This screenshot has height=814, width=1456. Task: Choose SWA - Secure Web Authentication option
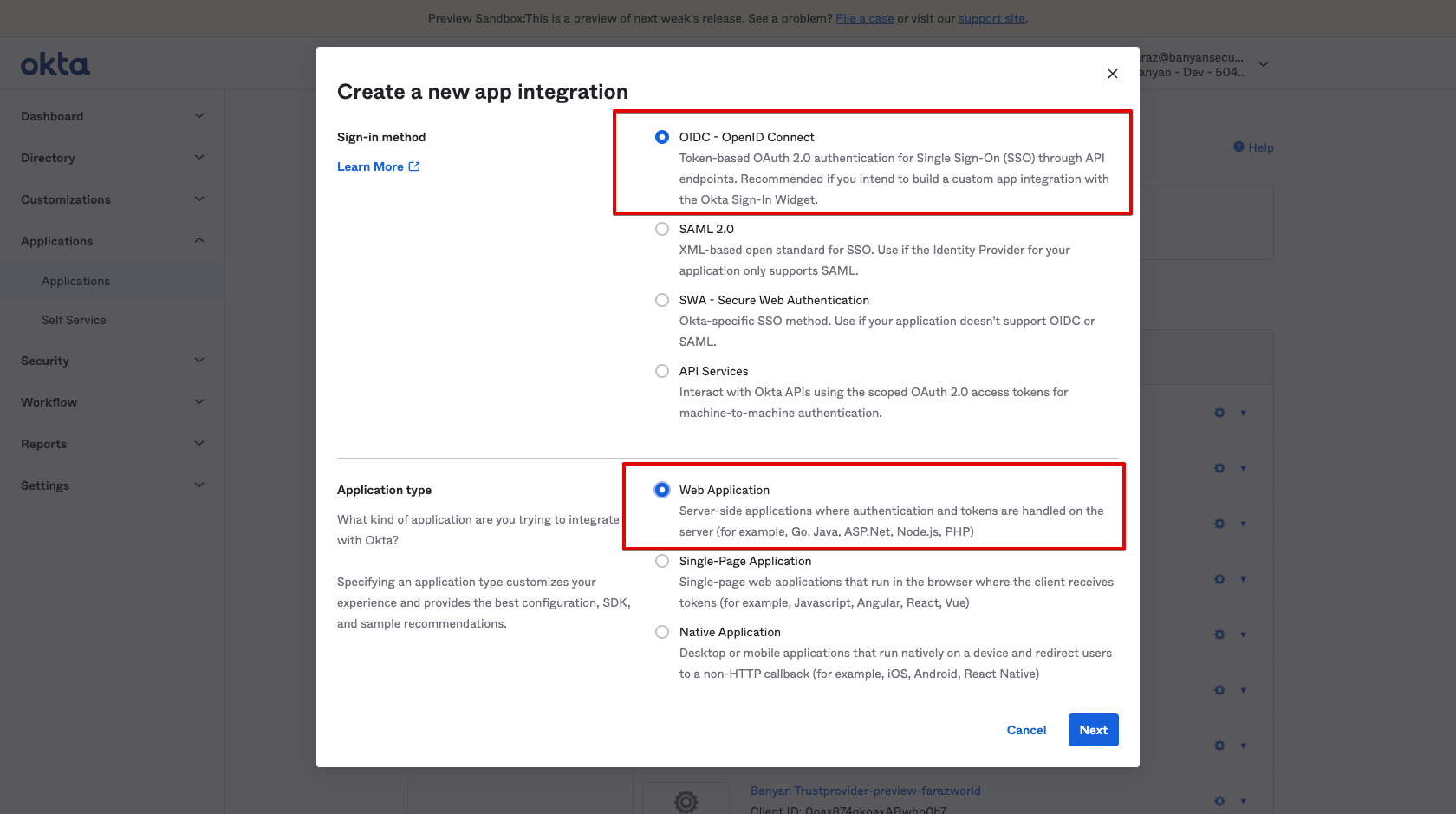click(x=662, y=300)
